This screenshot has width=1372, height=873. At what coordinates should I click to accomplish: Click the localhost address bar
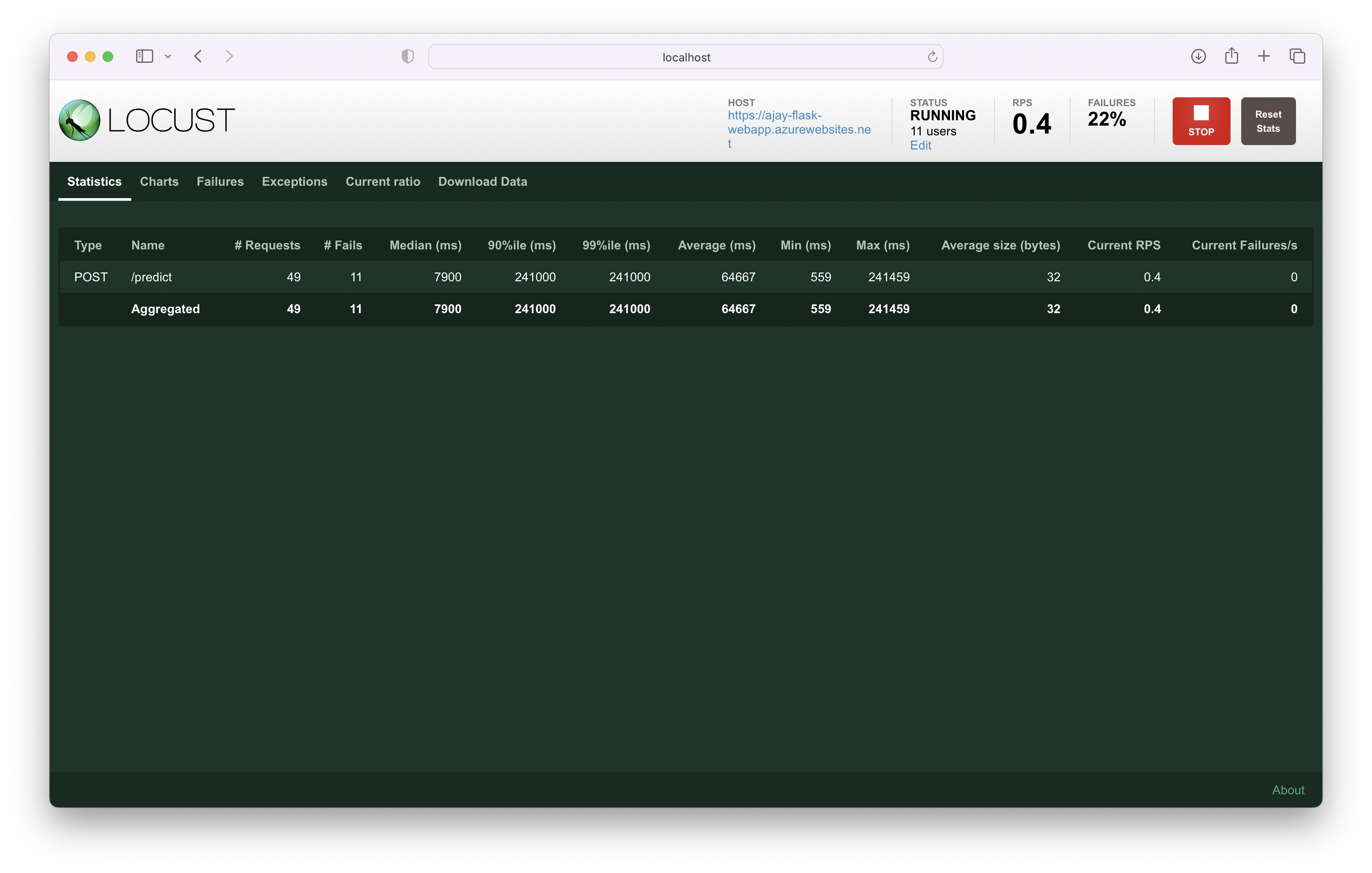(686, 57)
